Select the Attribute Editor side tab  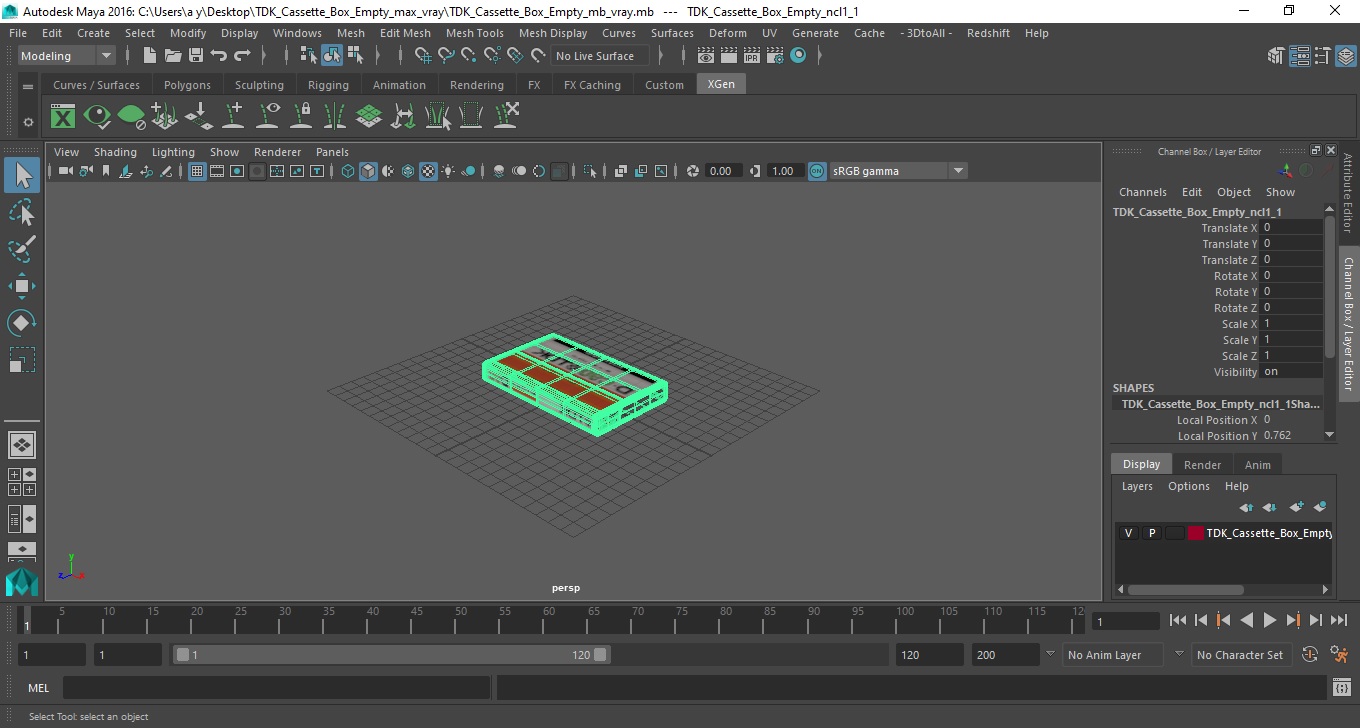(1348, 194)
